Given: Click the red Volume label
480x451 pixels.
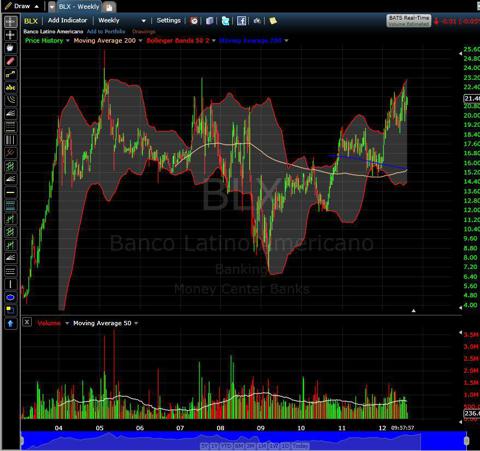Looking at the screenshot, I should tap(49, 323).
